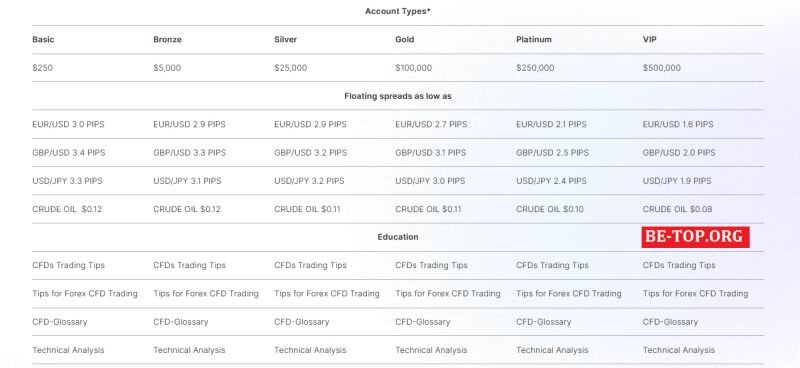This screenshot has width=800, height=368.
Task: Select the Gold account column header
Action: (405, 39)
